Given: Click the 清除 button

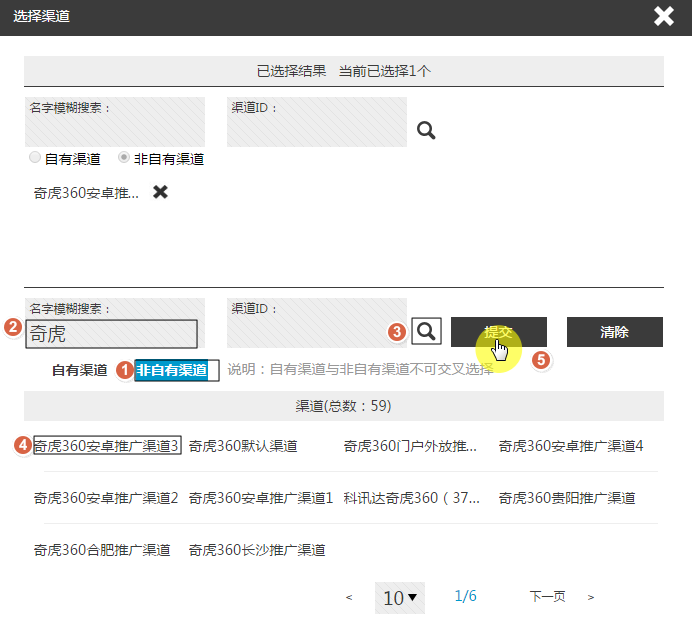Looking at the screenshot, I should (x=615, y=332).
